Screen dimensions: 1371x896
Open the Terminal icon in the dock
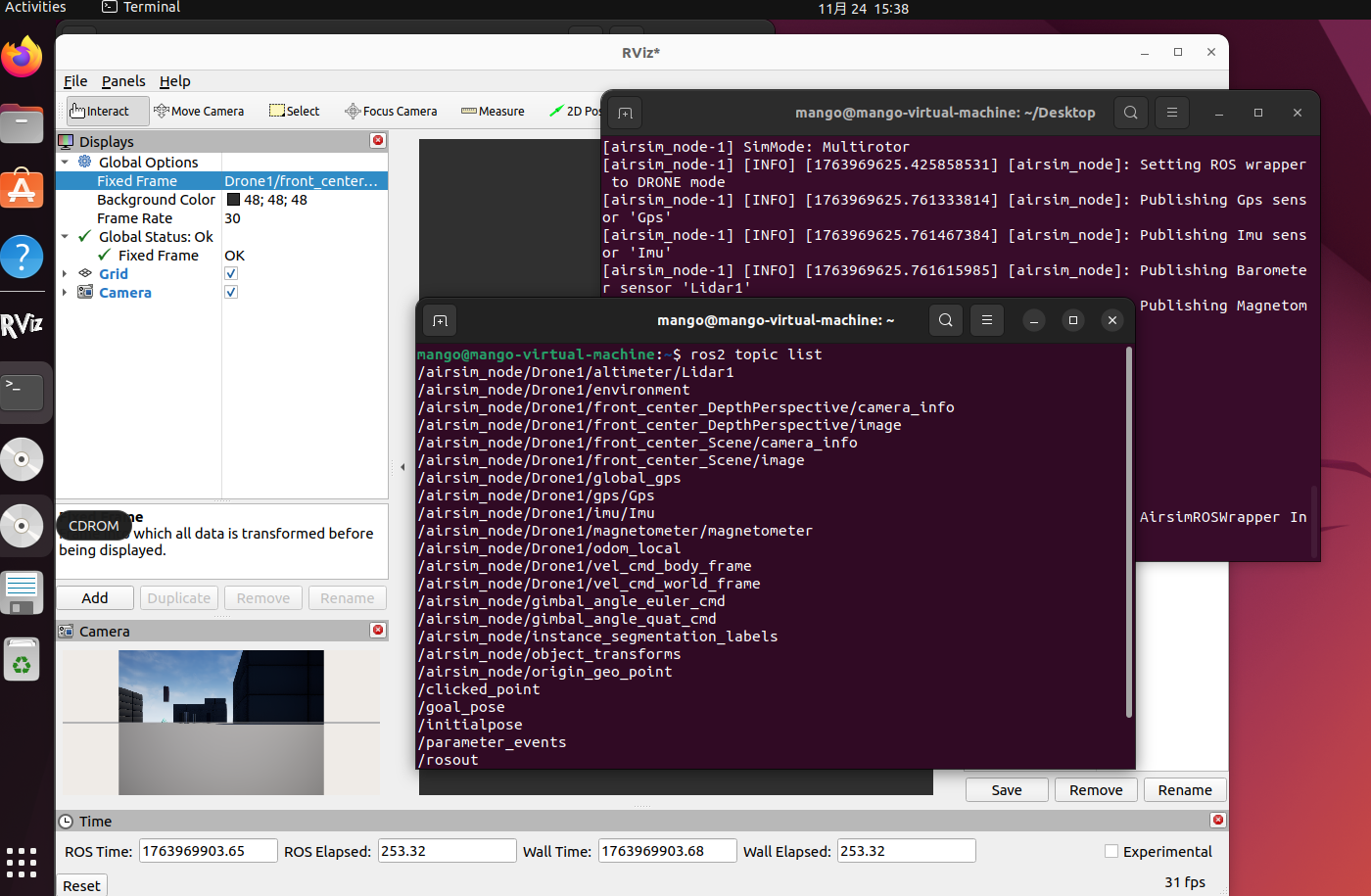(22, 392)
